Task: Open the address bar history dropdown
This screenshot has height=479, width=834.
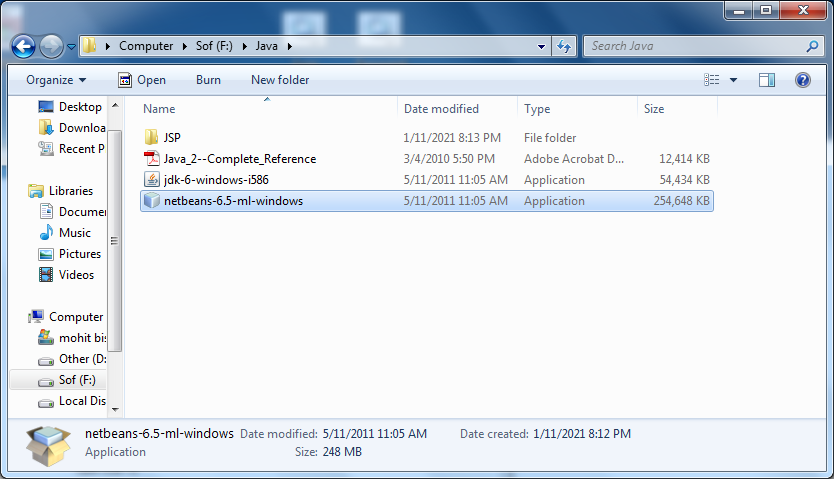Action: point(541,46)
